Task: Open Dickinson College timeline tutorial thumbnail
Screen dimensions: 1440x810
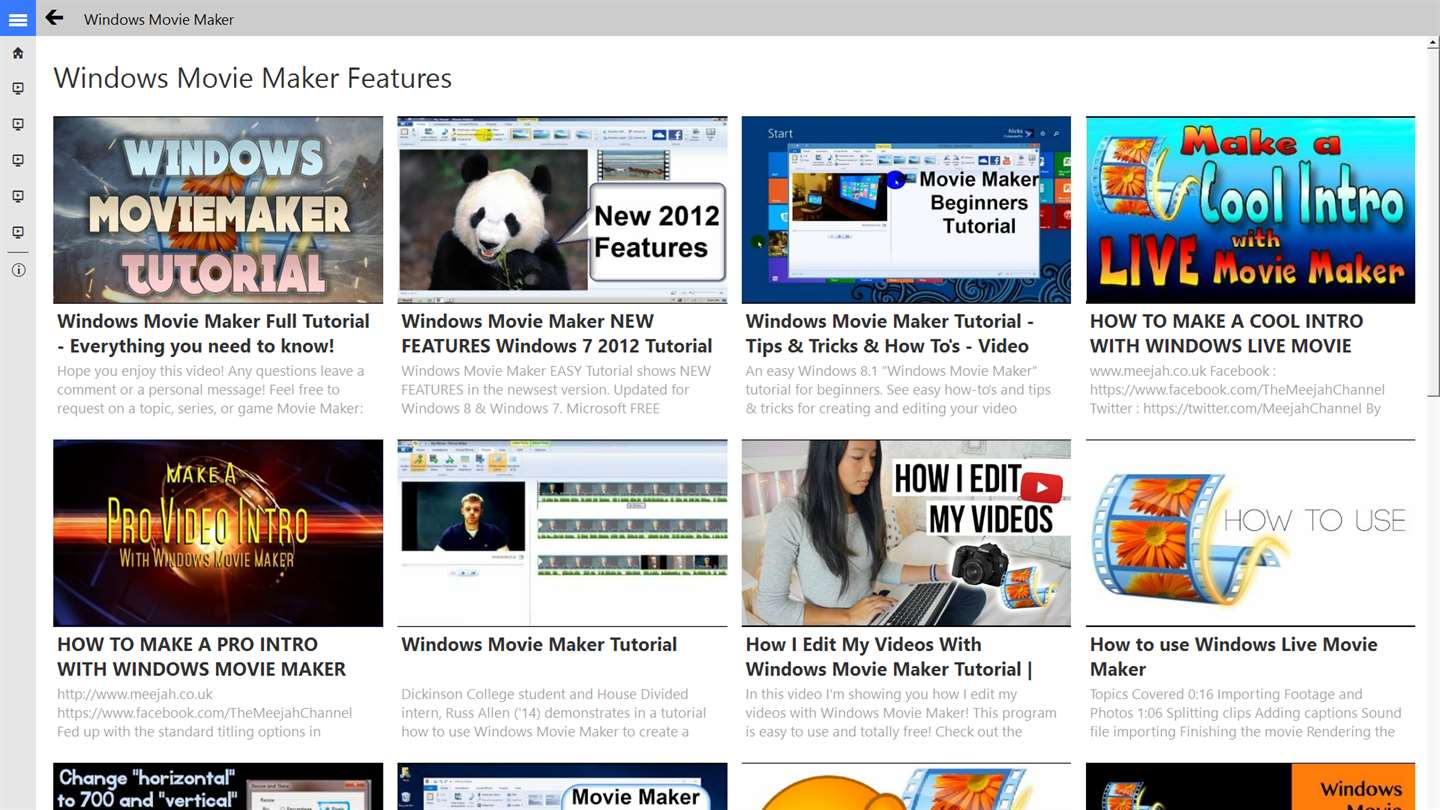Action: 562,533
